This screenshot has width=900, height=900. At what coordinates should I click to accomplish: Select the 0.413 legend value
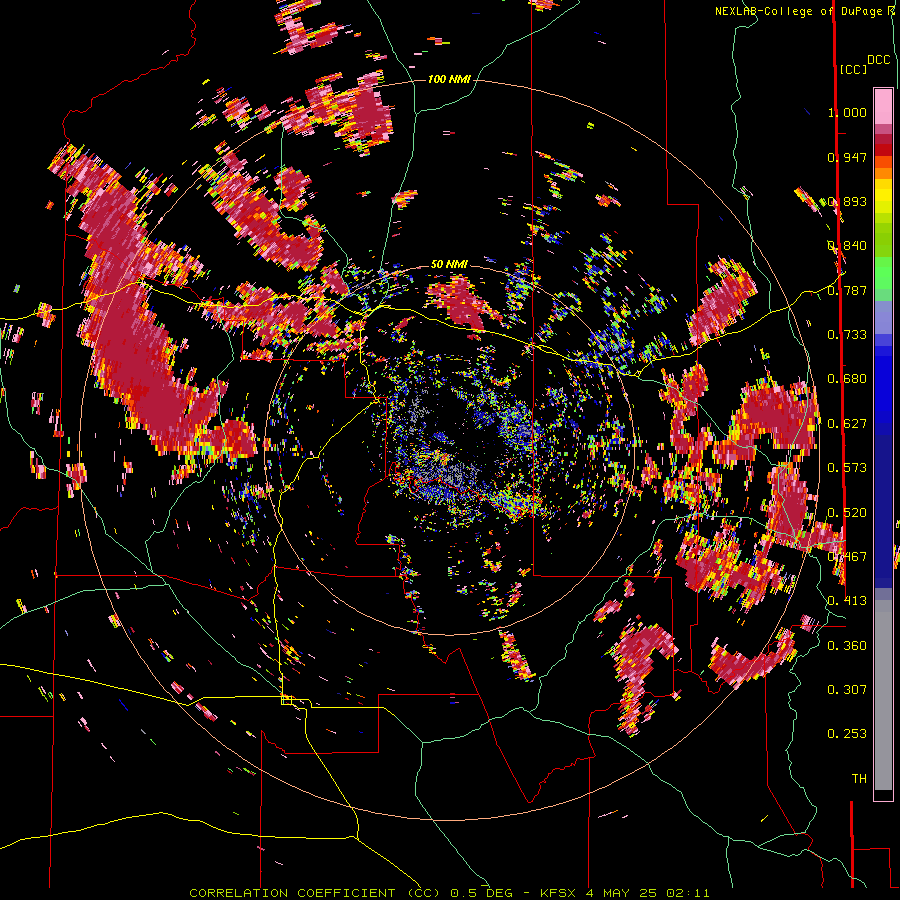click(x=847, y=601)
